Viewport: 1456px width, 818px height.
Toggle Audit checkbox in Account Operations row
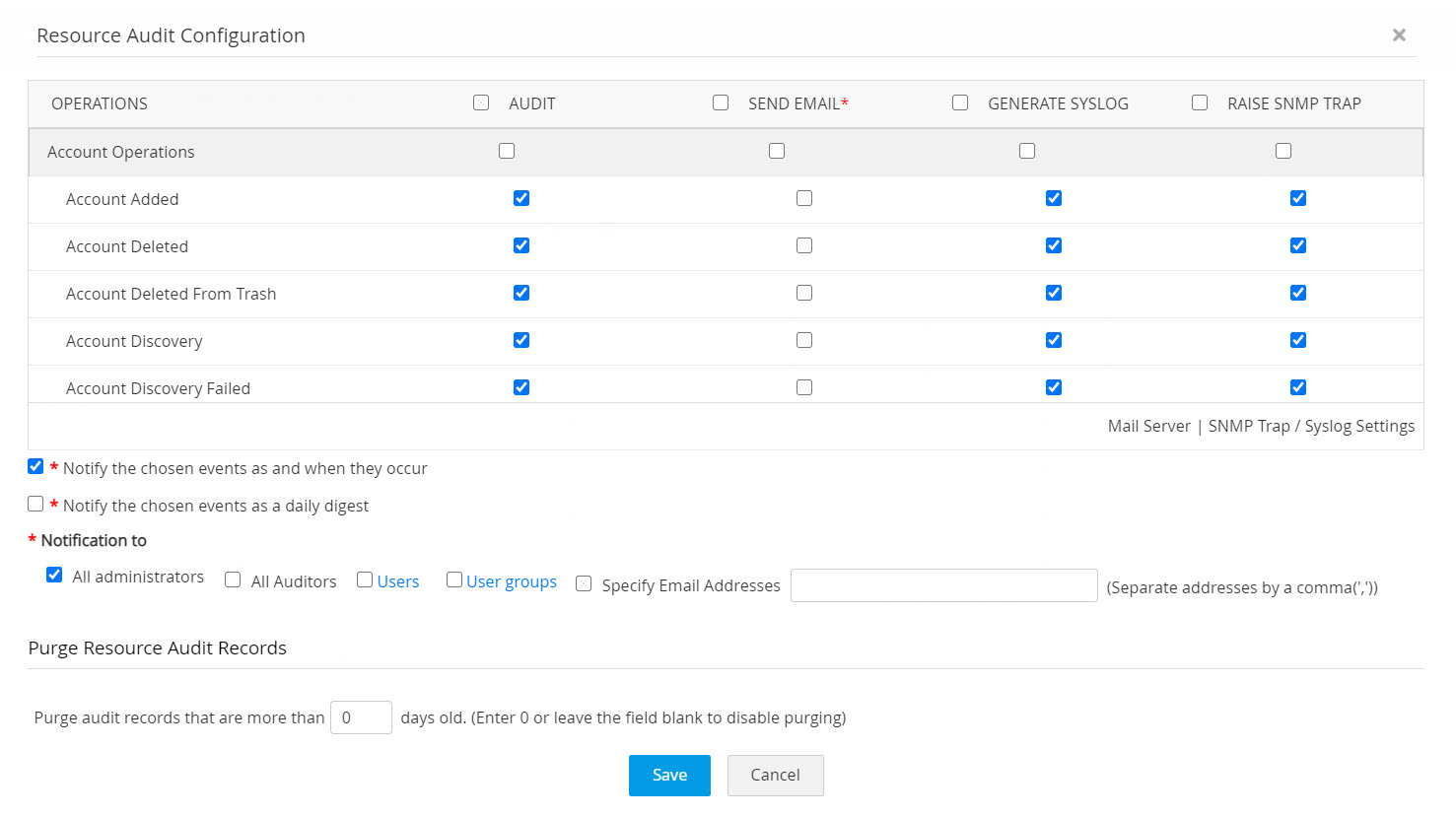[x=507, y=151]
